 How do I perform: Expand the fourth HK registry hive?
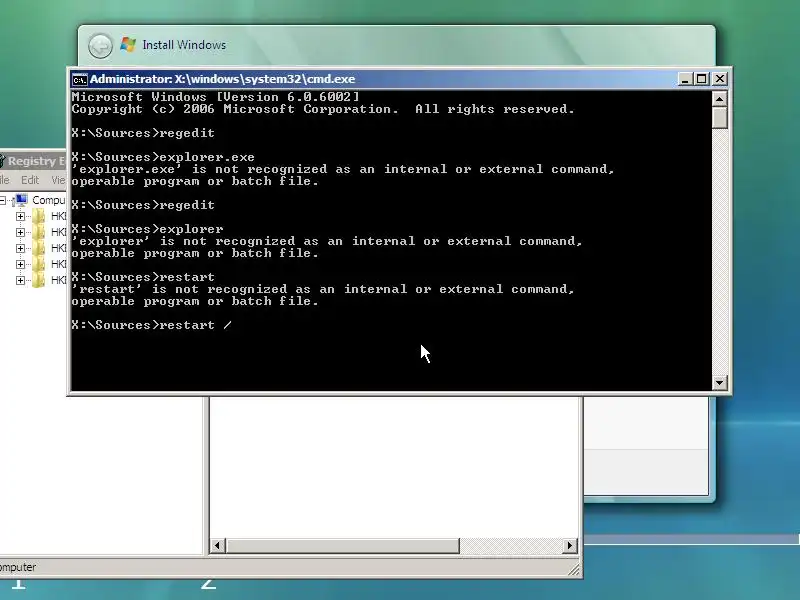20,264
